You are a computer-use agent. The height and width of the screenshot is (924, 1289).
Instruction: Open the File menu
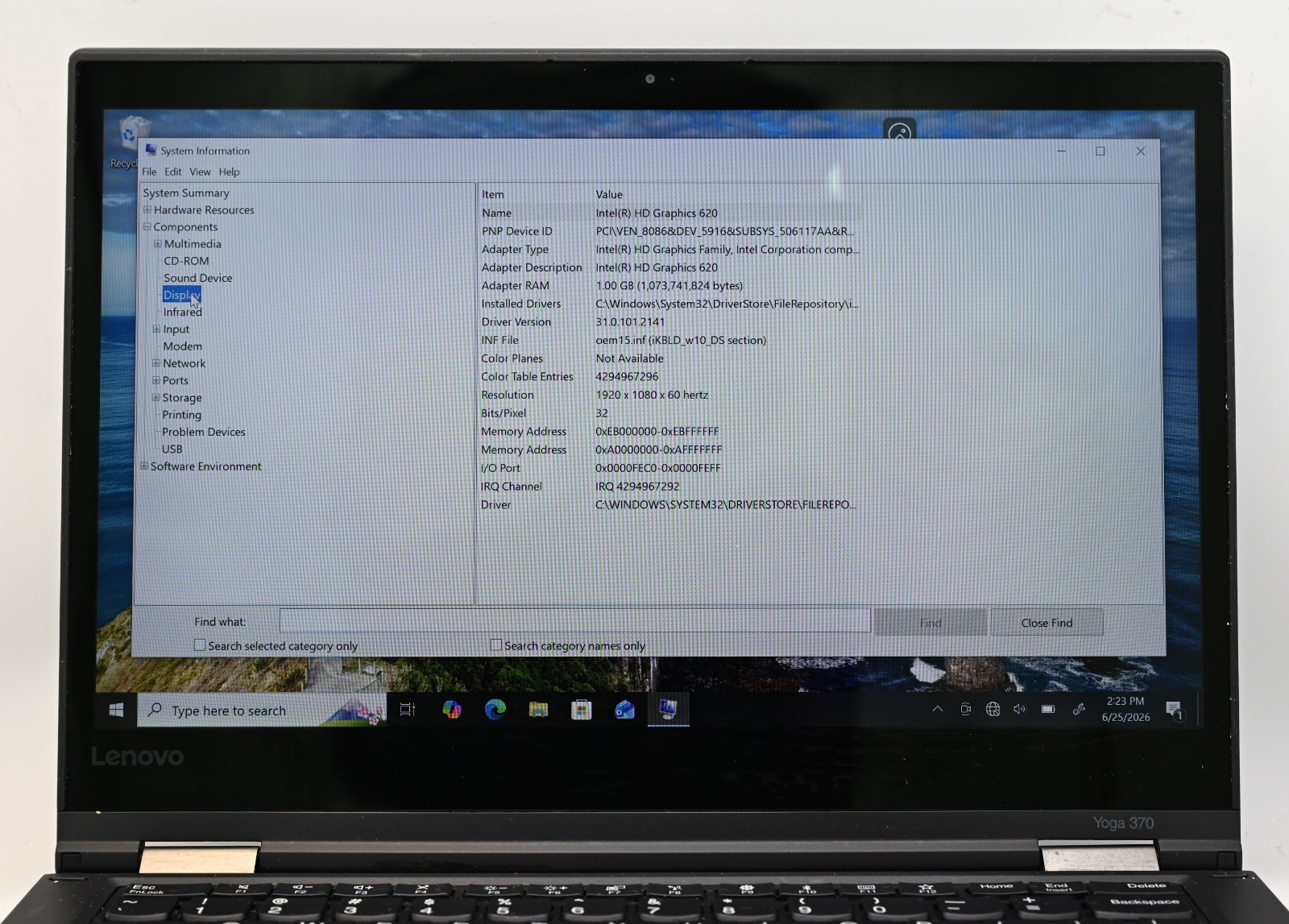(149, 172)
